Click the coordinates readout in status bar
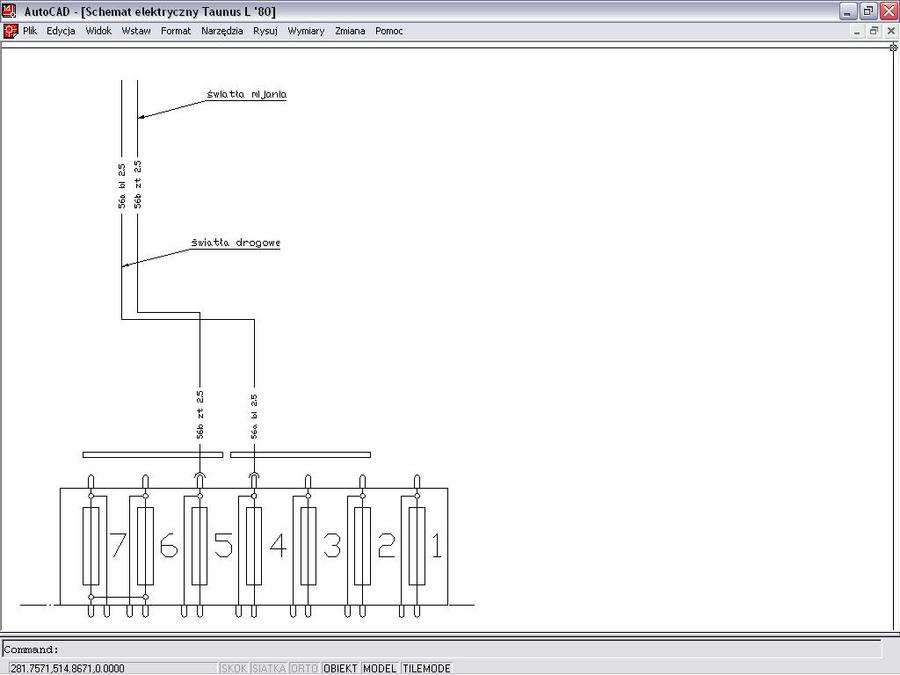This screenshot has height=675, width=900. [68, 668]
